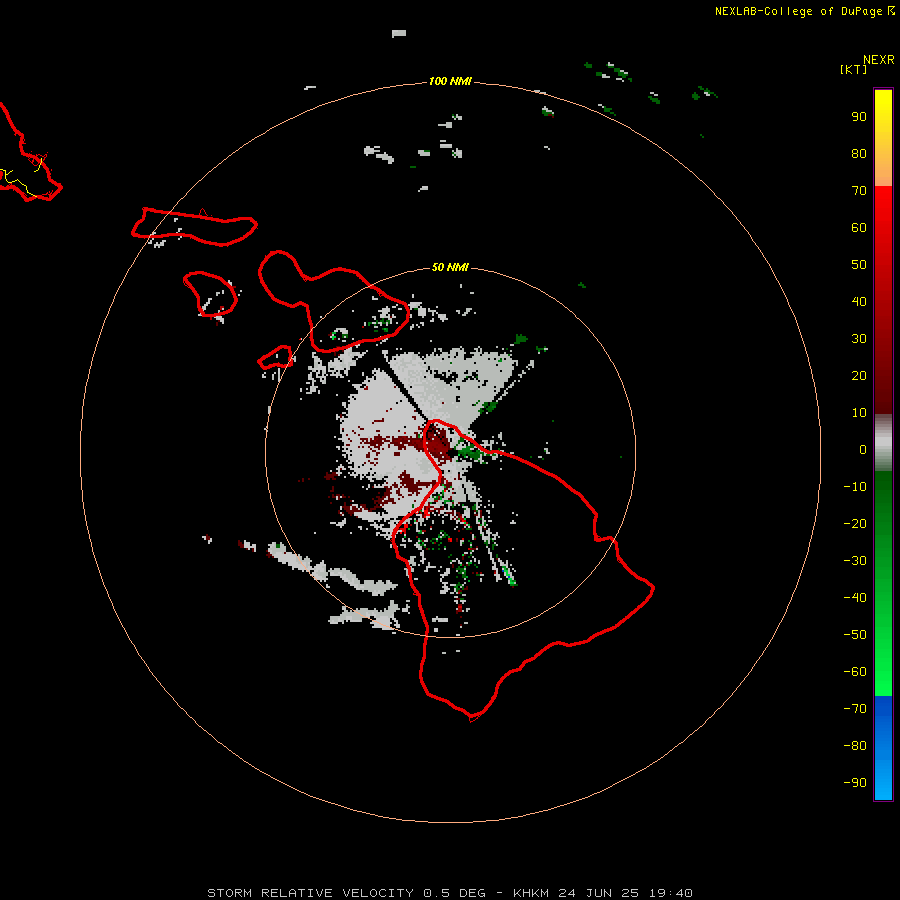Click the 90 value on velocity scale
Screen dimensions: 900x900
point(859,117)
